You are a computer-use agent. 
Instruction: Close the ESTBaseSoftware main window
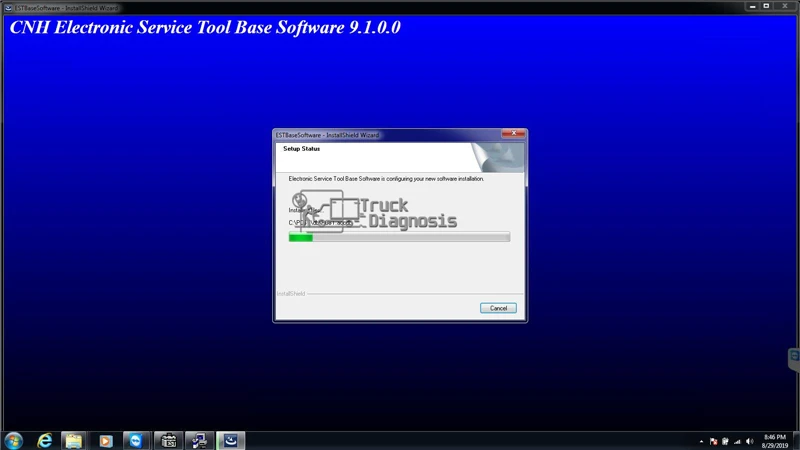click(785, 6)
